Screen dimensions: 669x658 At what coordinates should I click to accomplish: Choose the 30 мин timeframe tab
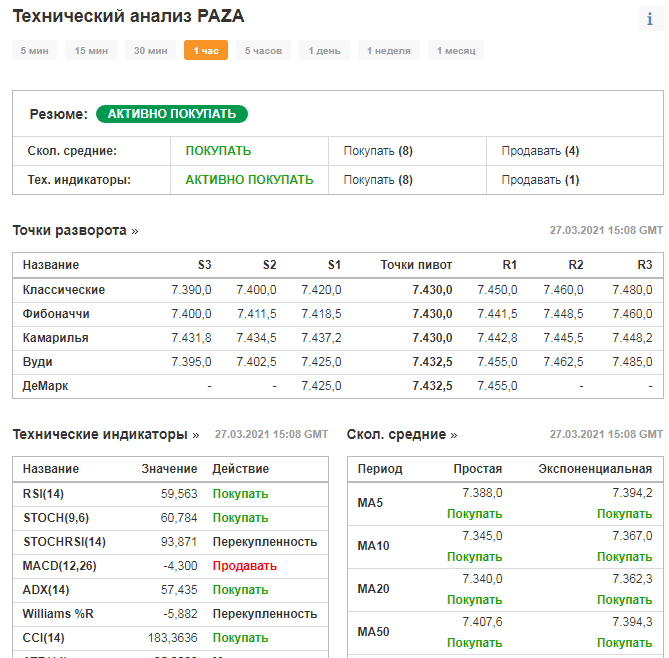tap(150, 51)
